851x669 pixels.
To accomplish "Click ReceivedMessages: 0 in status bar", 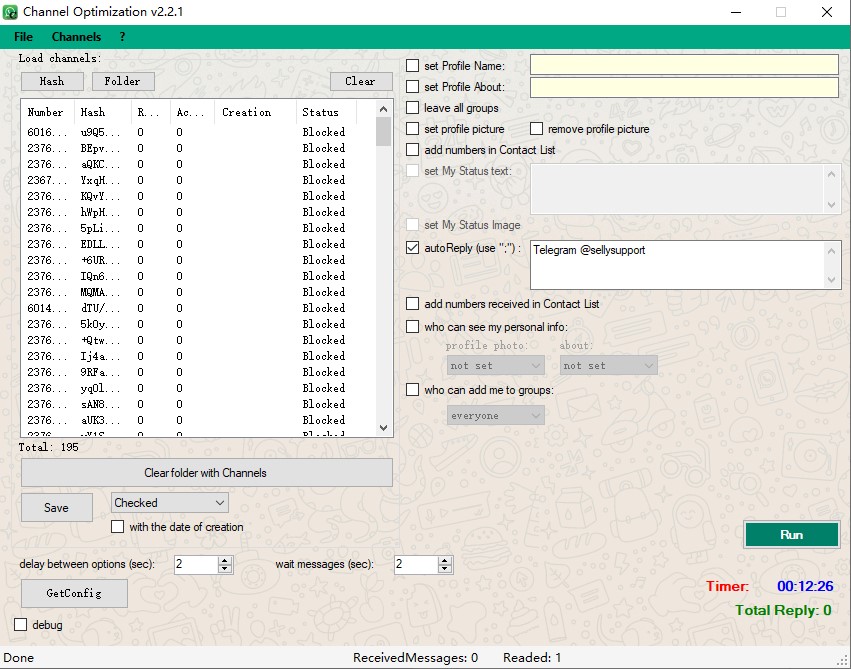I will 415,658.
